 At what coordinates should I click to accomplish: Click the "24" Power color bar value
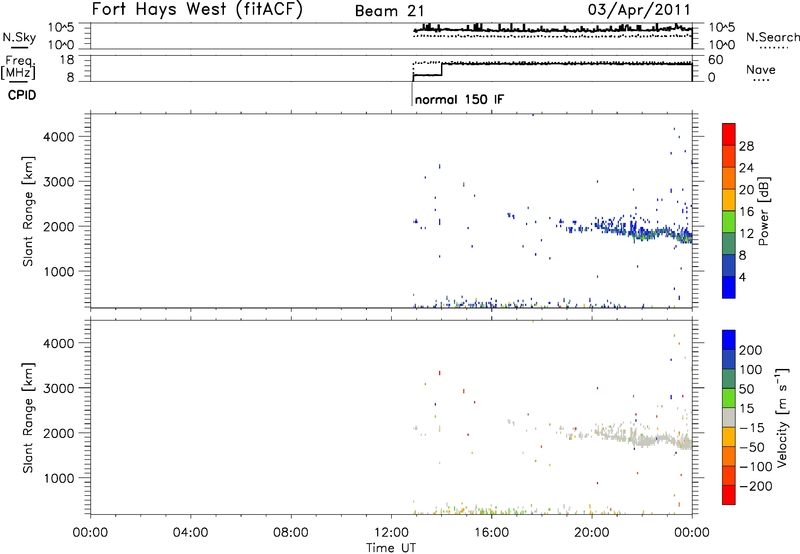[746, 168]
